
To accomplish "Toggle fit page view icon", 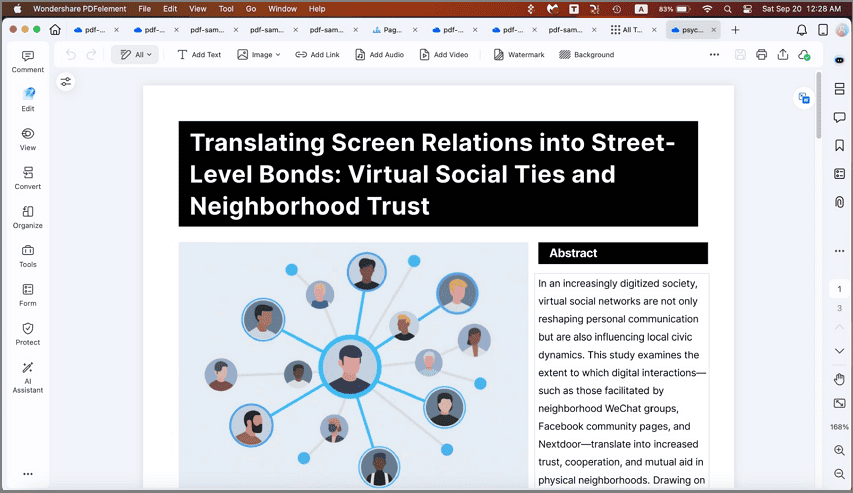I will tap(839, 403).
